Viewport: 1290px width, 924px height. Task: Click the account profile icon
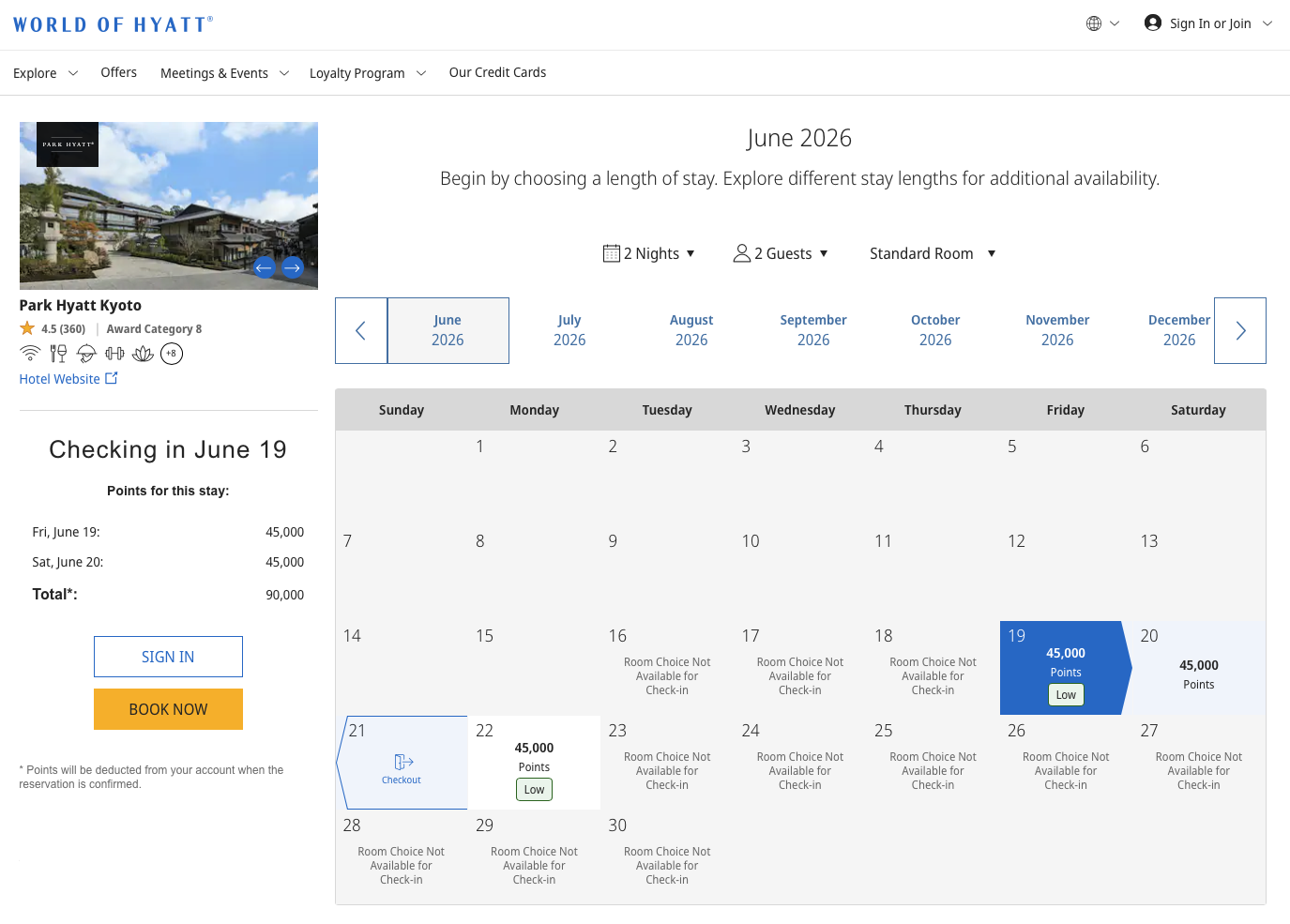click(1153, 23)
